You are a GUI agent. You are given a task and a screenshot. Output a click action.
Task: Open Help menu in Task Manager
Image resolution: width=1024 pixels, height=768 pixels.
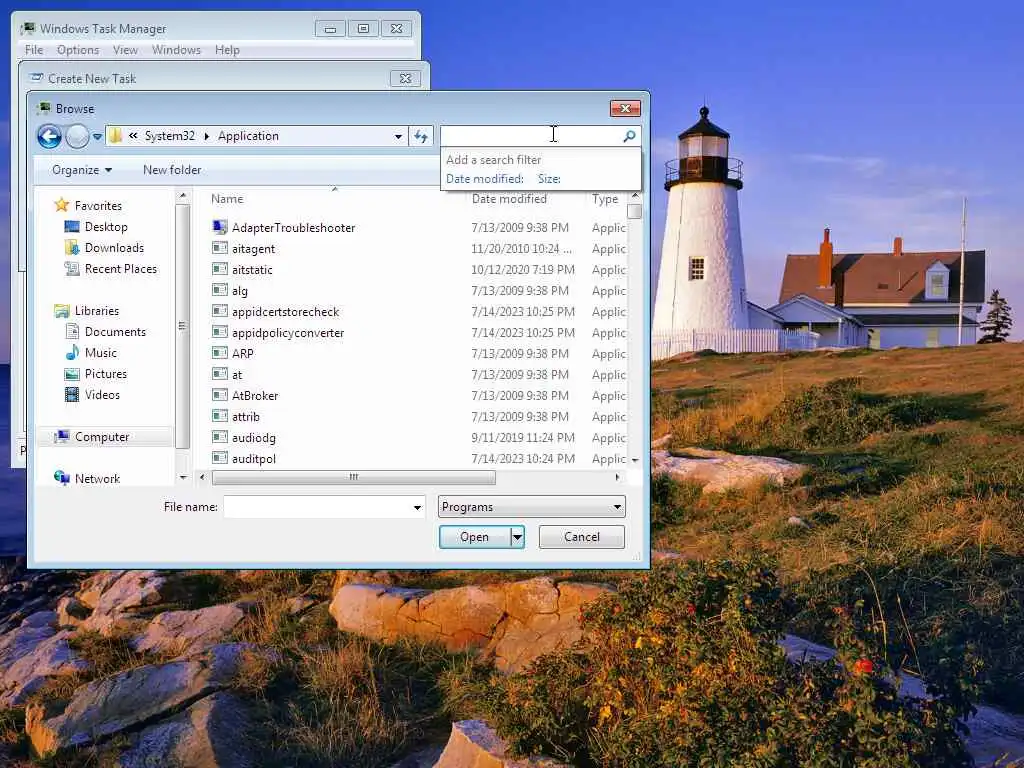click(x=227, y=50)
